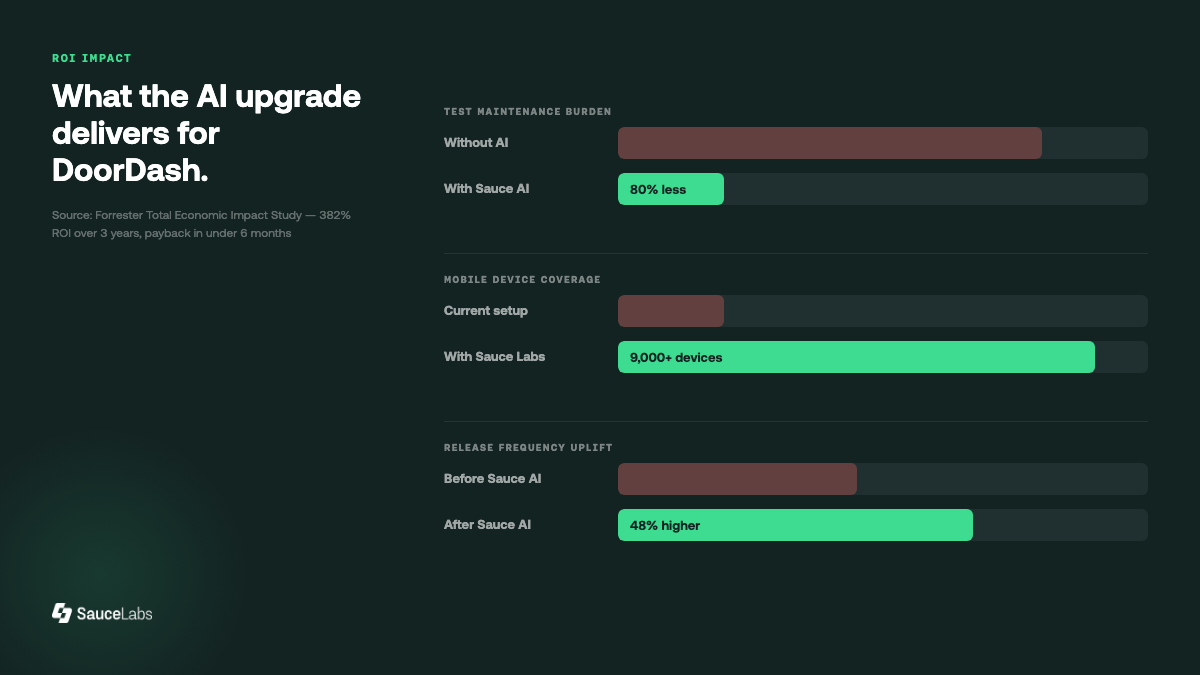Click the 'After Sauce AI' row label
The image size is (1200, 675).
pyautogui.click(x=488, y=525)
